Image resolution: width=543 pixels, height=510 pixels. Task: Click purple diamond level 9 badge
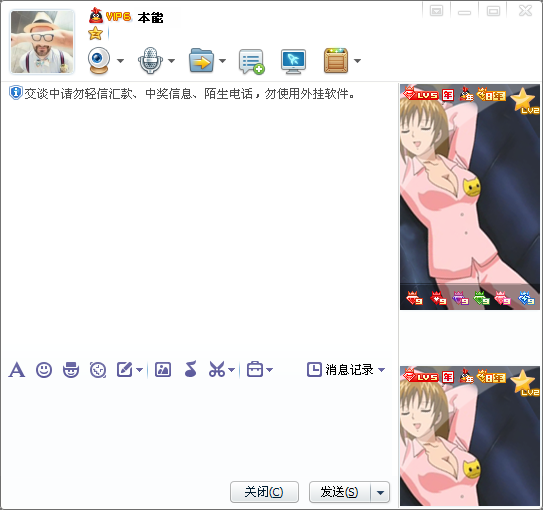(461, 298)
